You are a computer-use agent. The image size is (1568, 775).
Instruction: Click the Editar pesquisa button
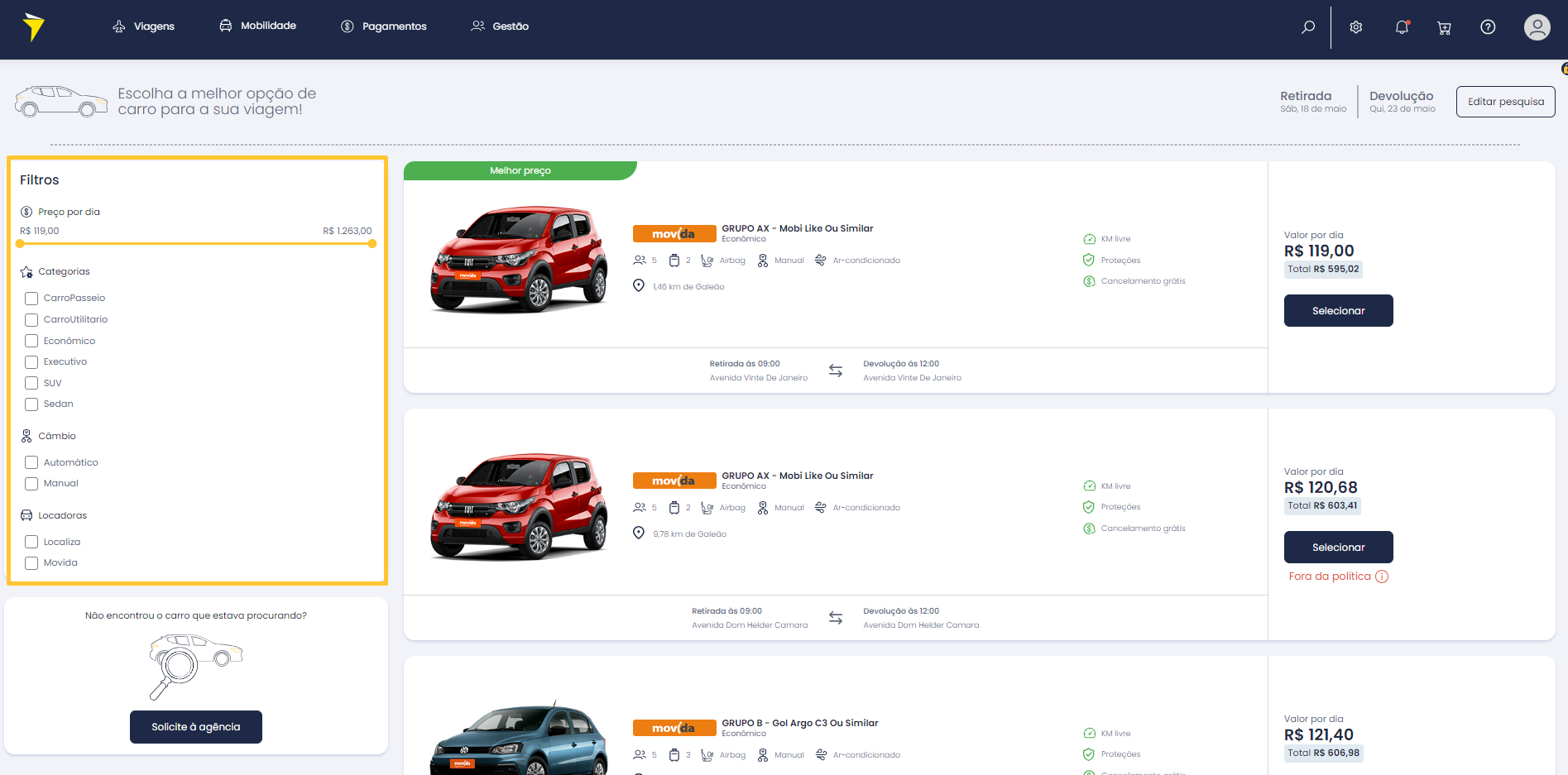[x=1506, y=102]
